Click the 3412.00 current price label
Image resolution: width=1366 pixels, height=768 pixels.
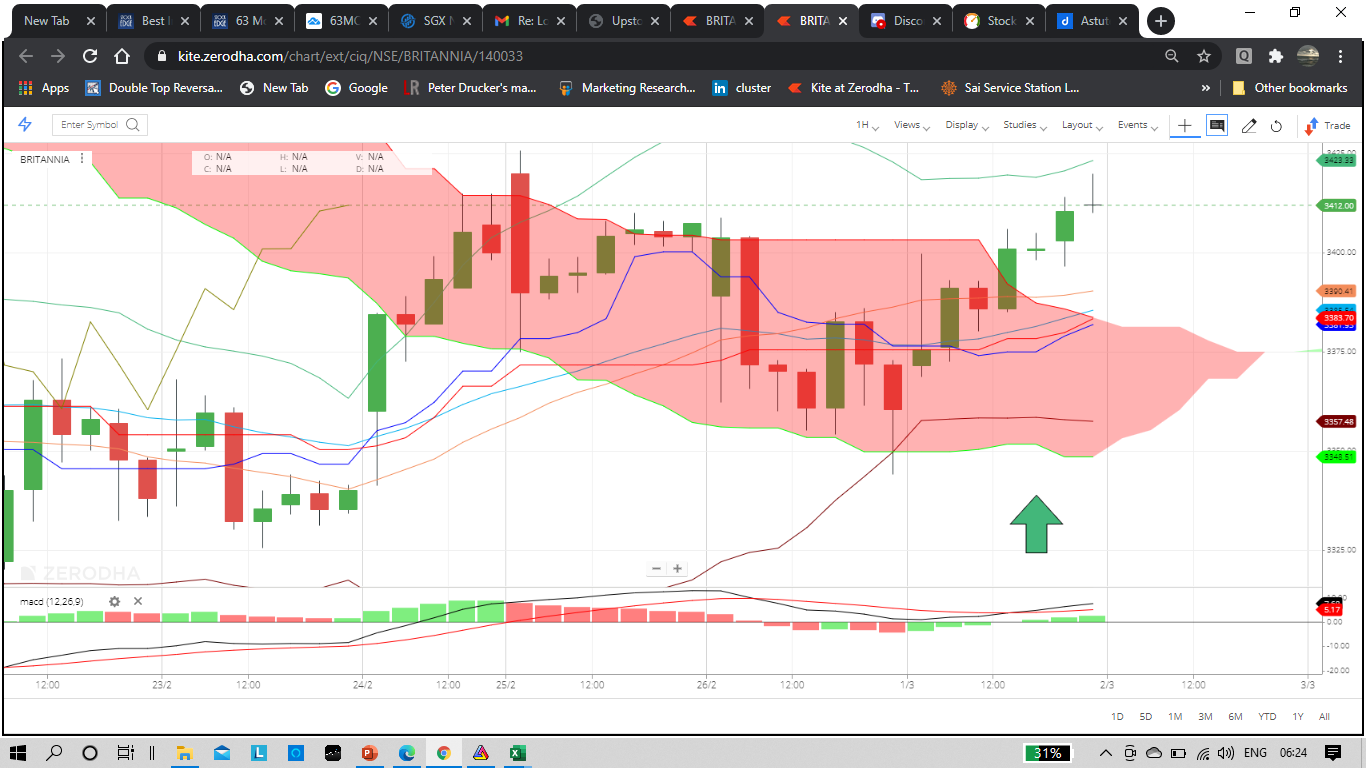[1339, 205]
